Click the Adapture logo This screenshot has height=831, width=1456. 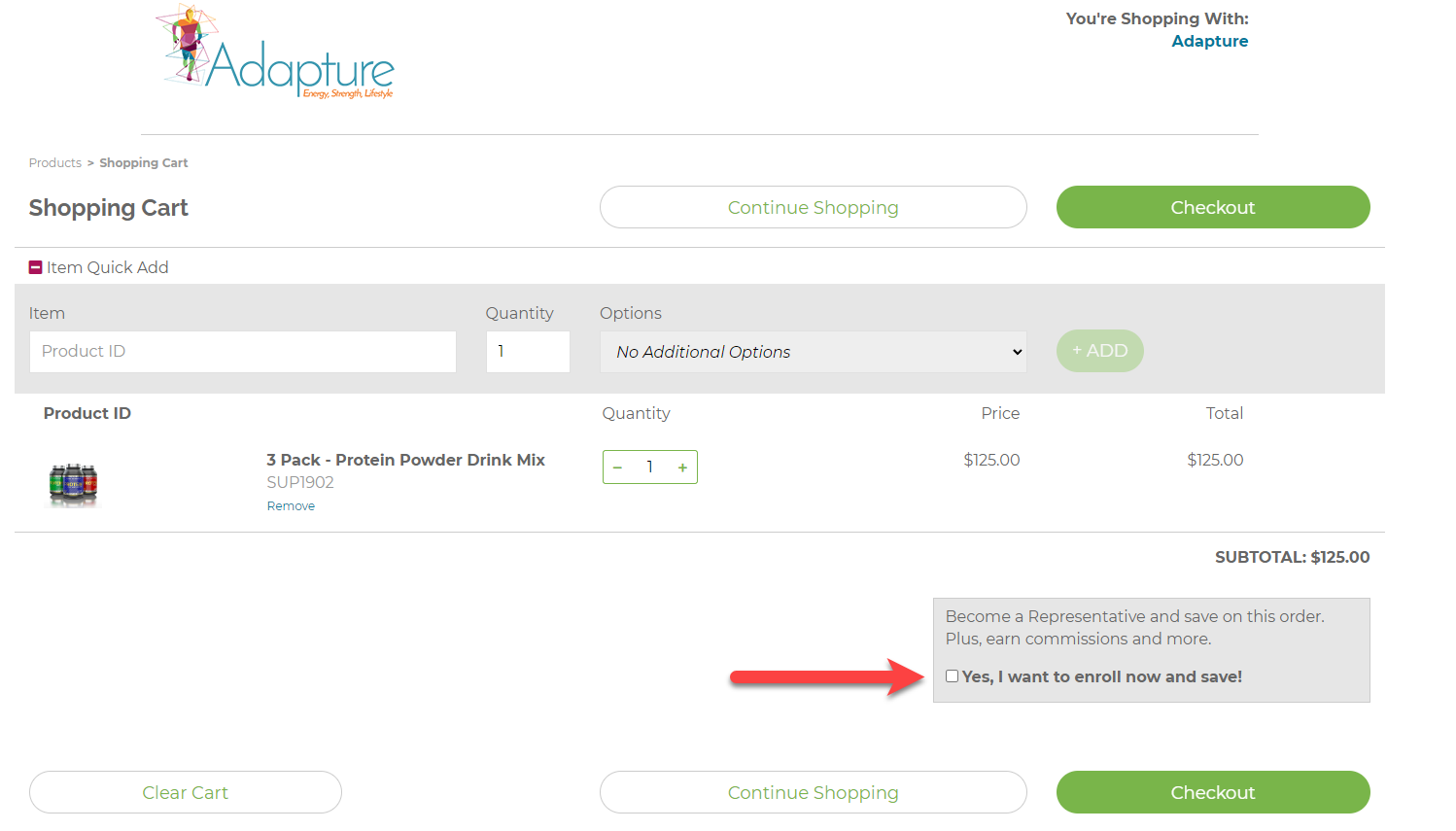coord(278,53)
